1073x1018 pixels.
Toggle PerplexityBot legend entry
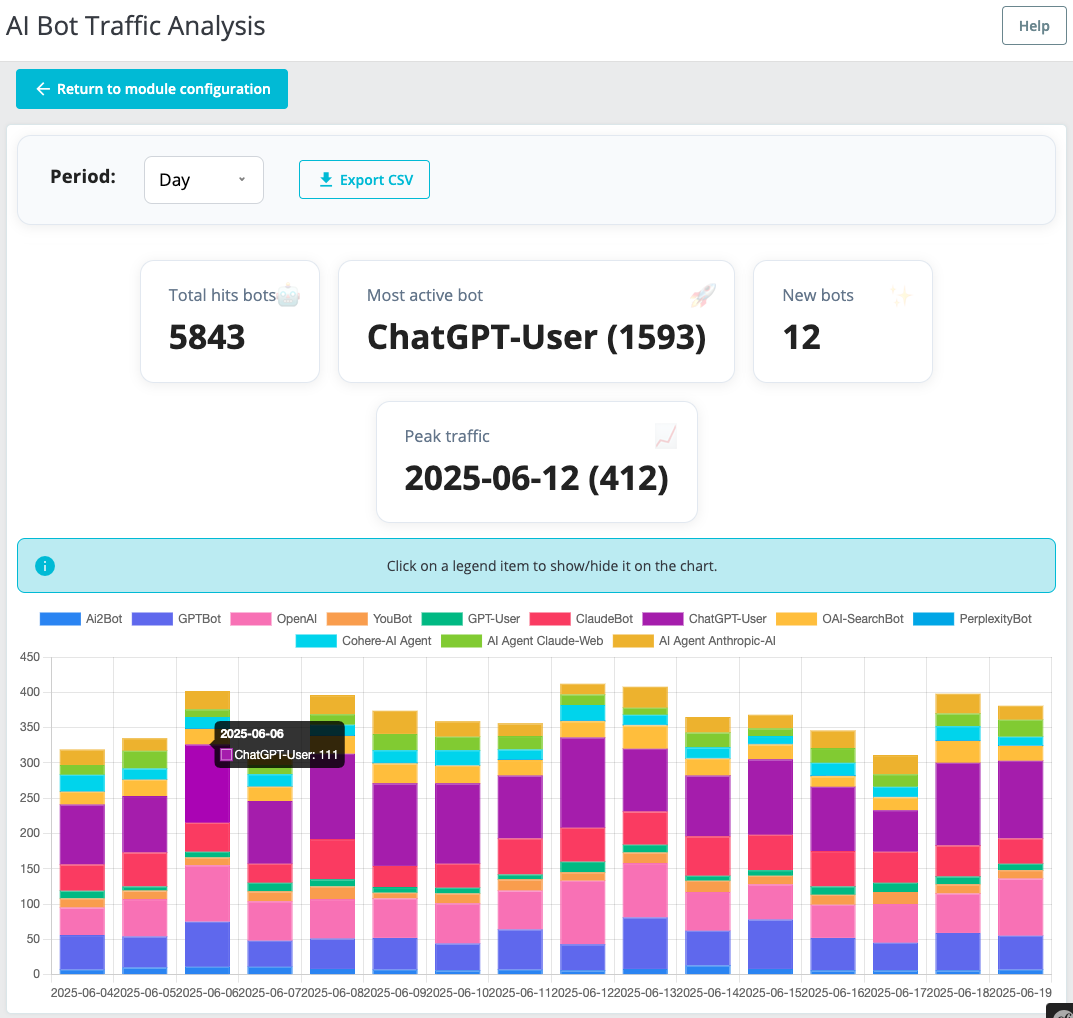(x=972, y=619)
